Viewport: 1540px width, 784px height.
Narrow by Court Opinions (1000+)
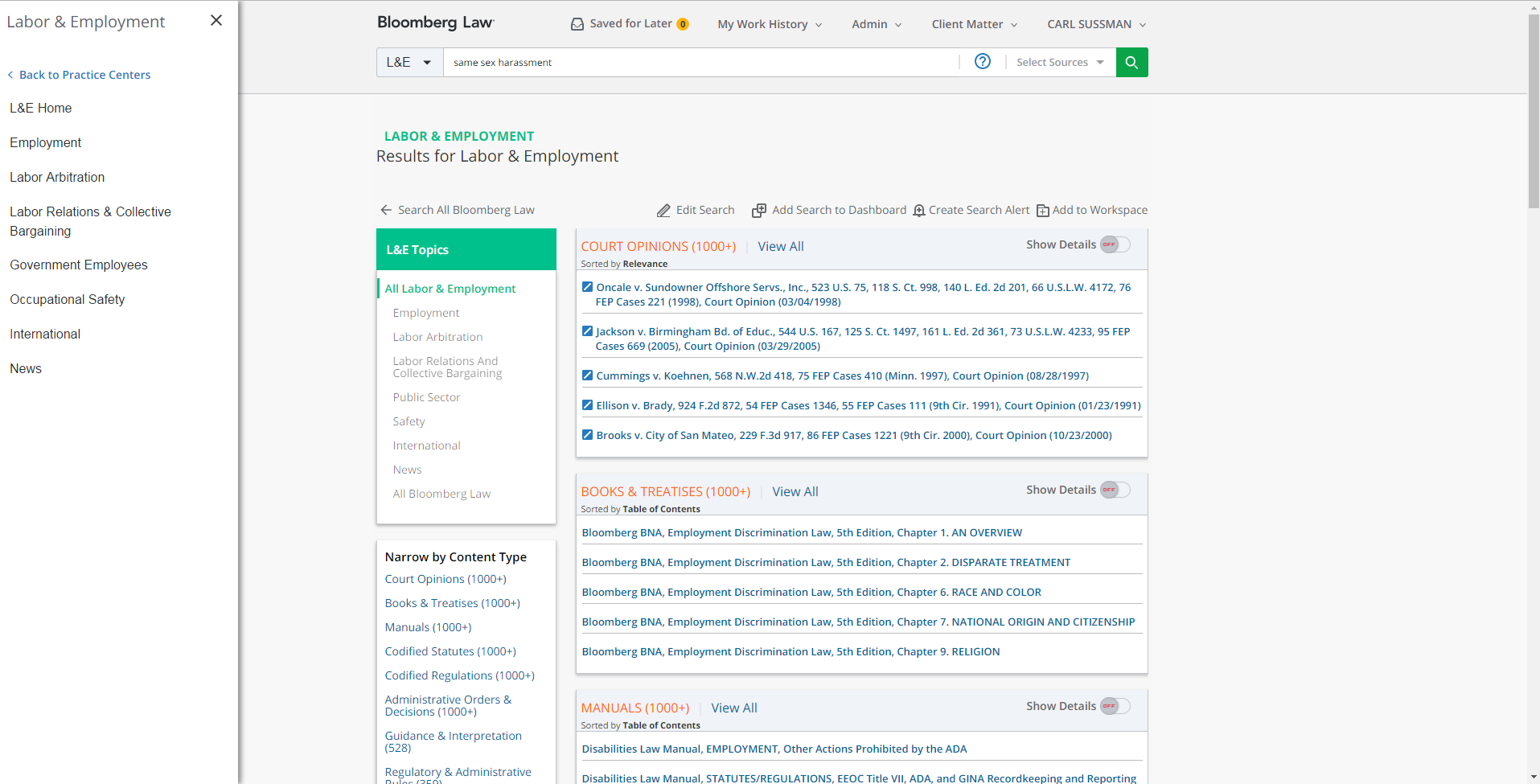(x=446, y=579)
